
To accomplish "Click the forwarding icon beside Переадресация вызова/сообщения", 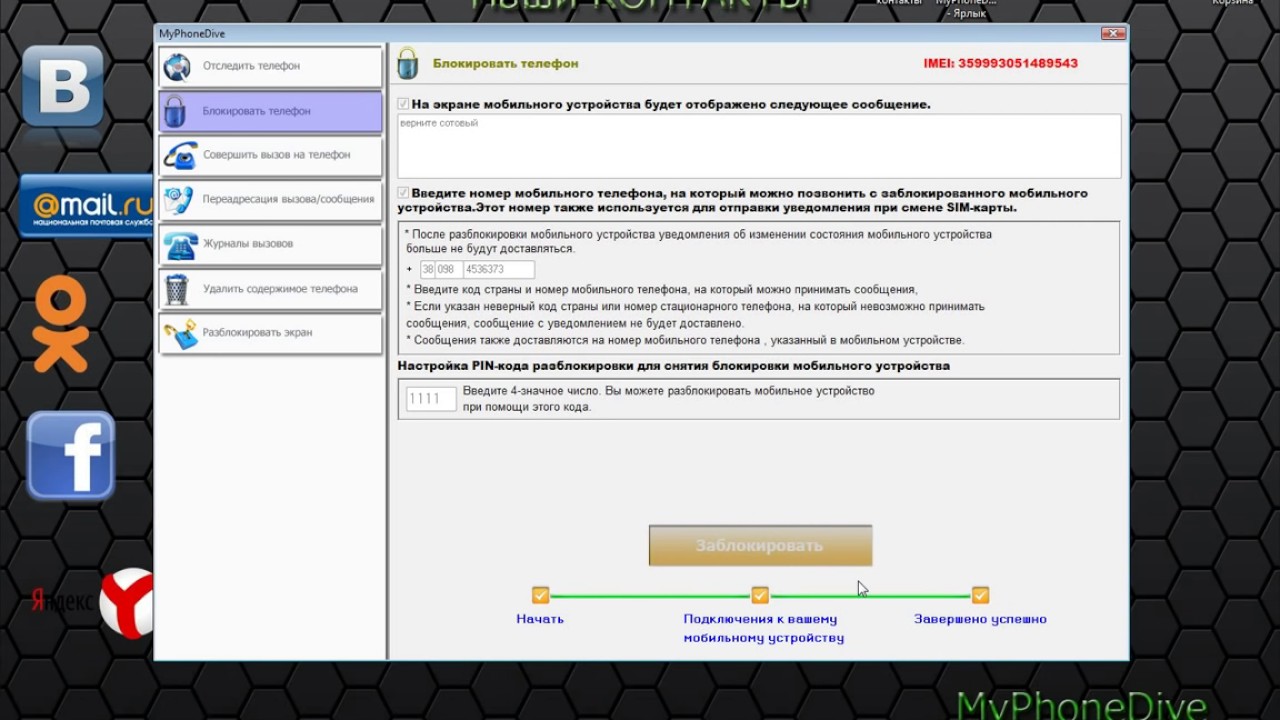I will (178, 199).
